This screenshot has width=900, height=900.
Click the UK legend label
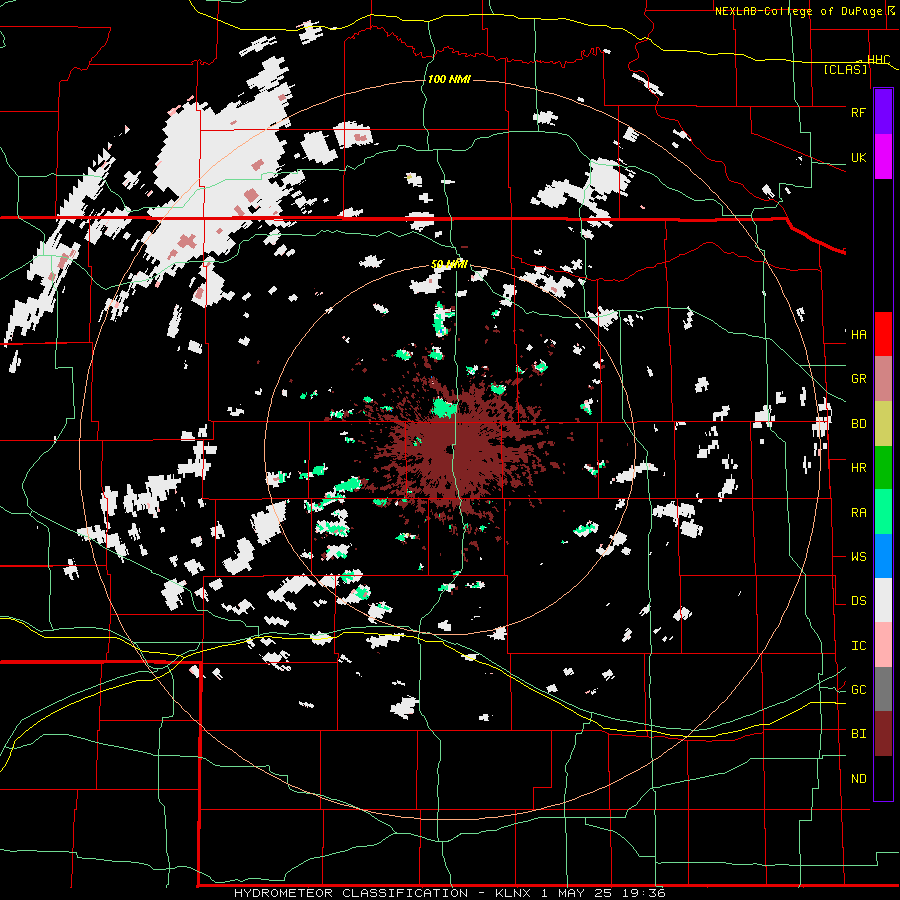858,157
